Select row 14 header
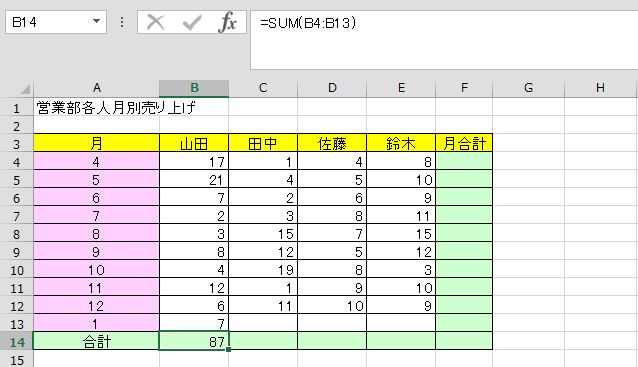 (x=16, y=342)
